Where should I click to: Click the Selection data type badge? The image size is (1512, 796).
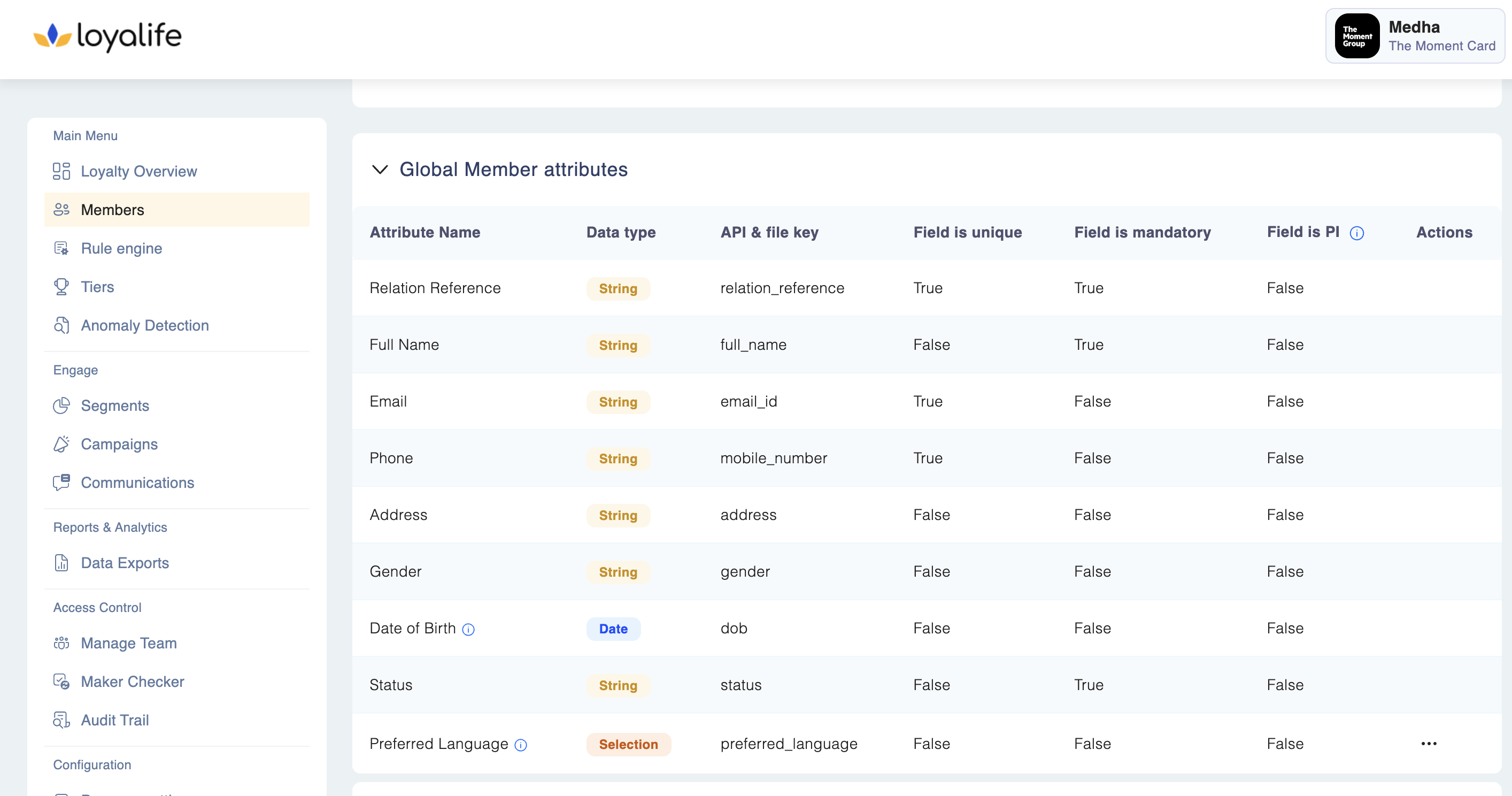tap(628, 744)
